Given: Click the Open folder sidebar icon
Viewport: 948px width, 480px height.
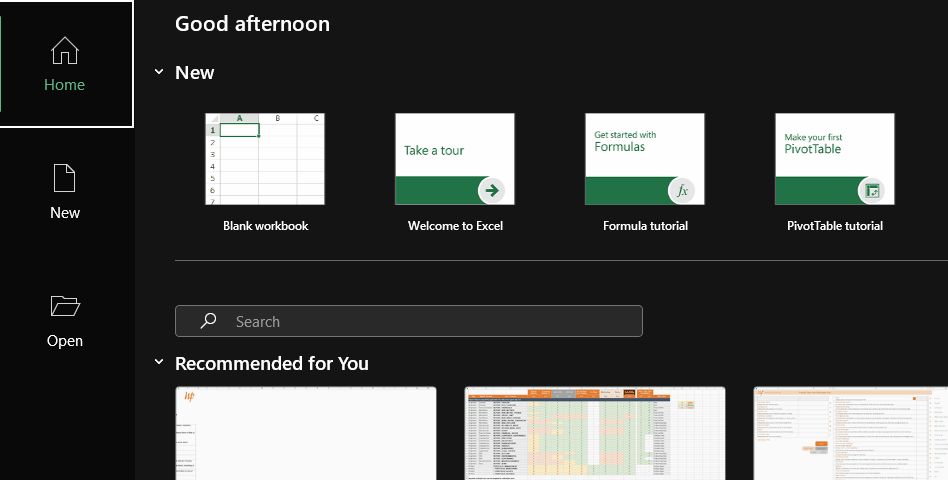Looking at the screenshot, I should tap(65, 306).
